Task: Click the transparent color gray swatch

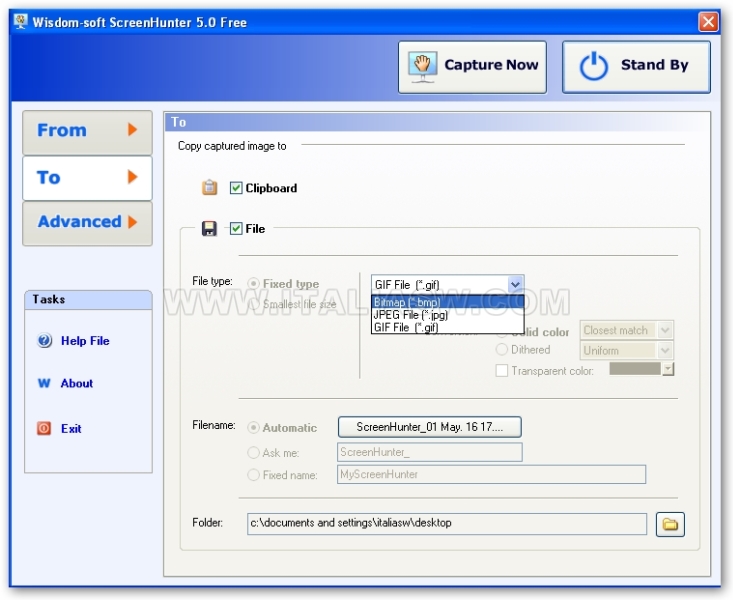Action: (635, 369)
